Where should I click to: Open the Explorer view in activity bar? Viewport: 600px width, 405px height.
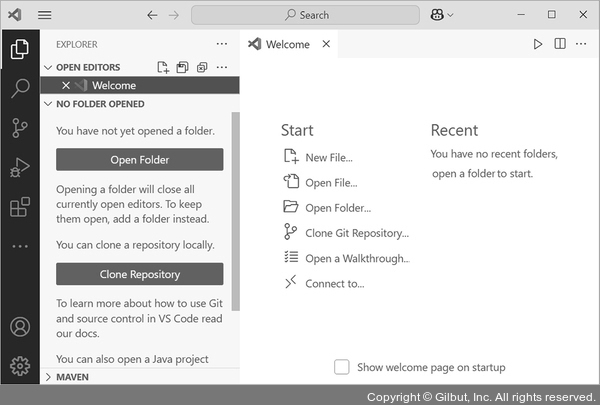pos(19,48)
